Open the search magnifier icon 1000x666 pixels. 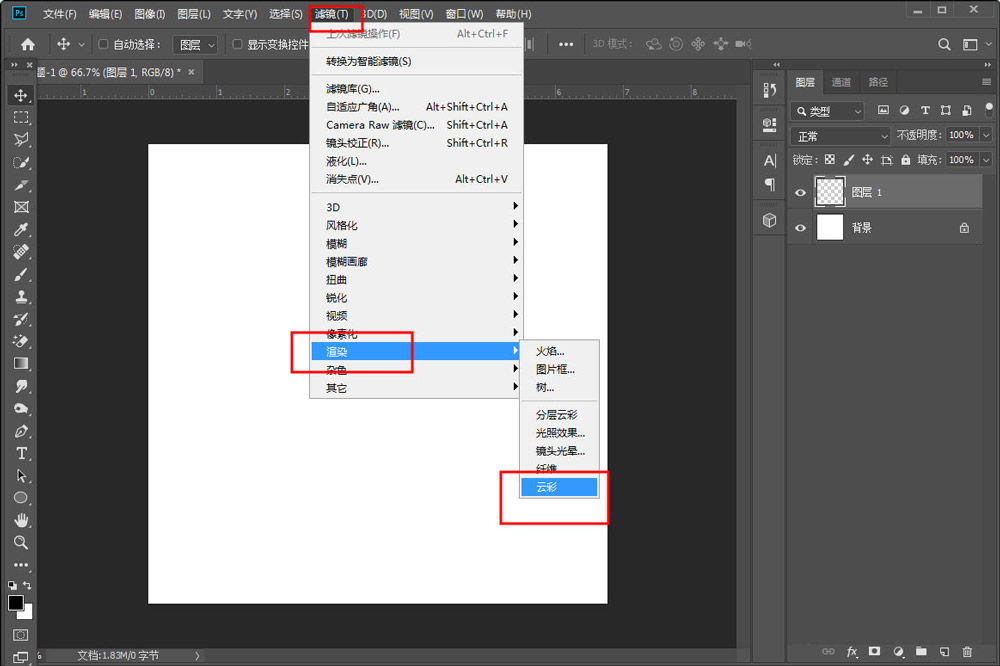pyautogui.click(x=944, y=44)
